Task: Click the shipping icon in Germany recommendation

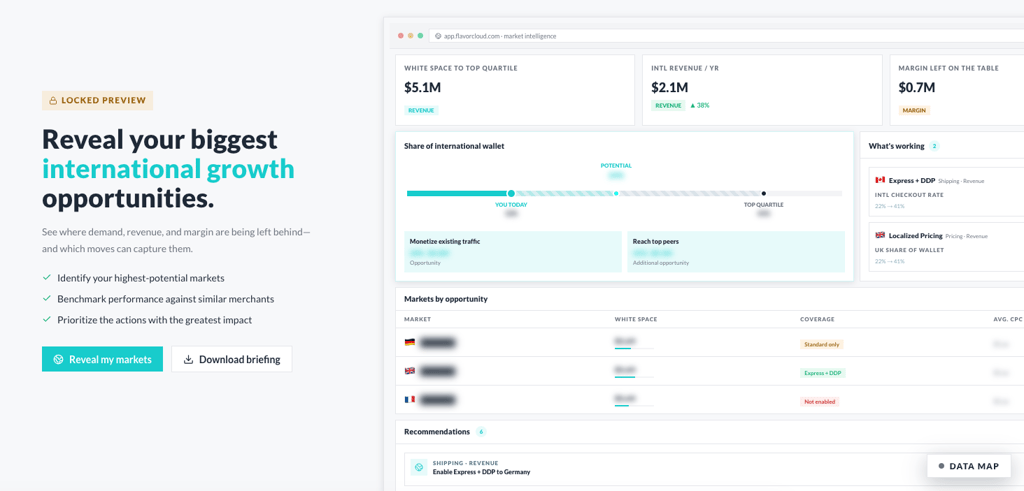Action: coord(419,467)
